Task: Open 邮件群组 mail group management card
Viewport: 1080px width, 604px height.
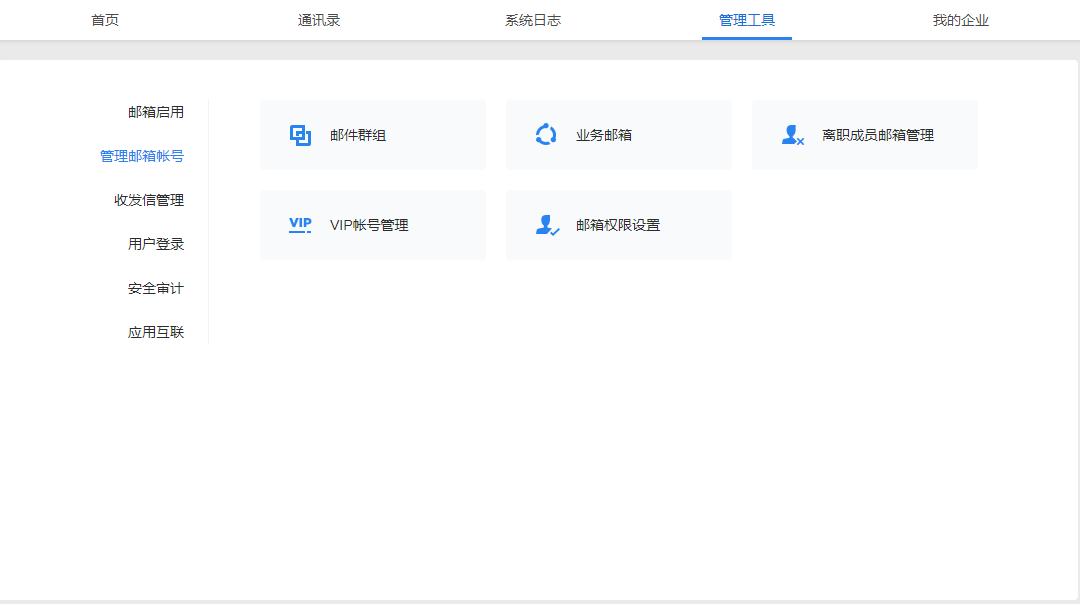Action: 373,134
